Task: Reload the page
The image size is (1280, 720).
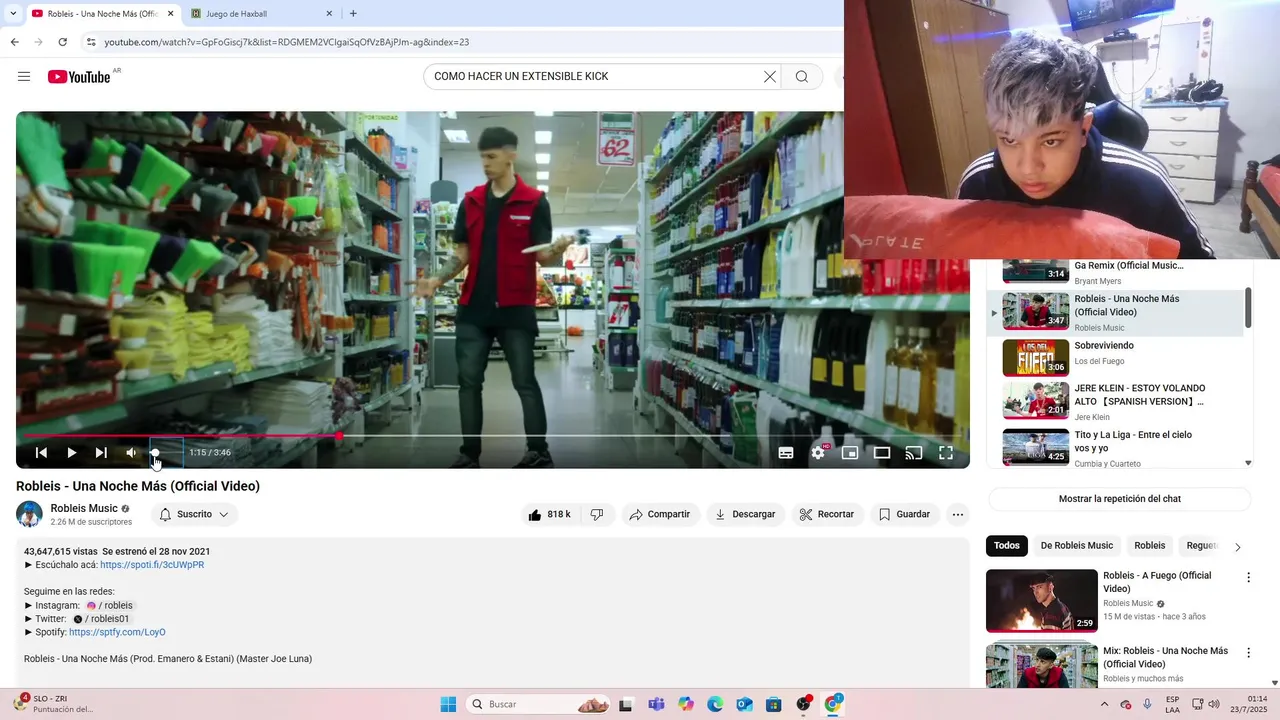Action: pyautogui.click(x=62, y=42)
